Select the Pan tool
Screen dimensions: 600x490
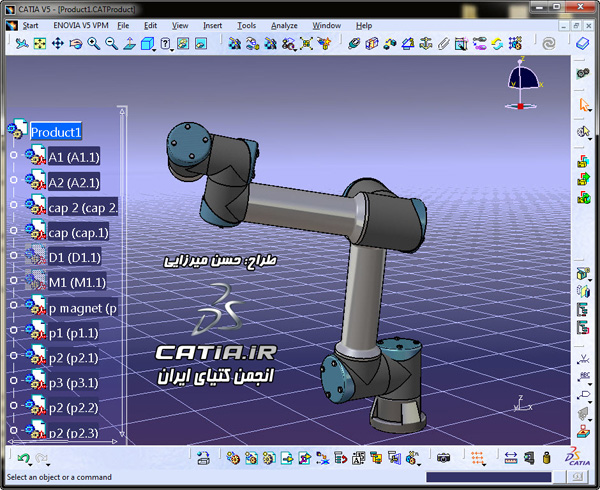point(58,44)
